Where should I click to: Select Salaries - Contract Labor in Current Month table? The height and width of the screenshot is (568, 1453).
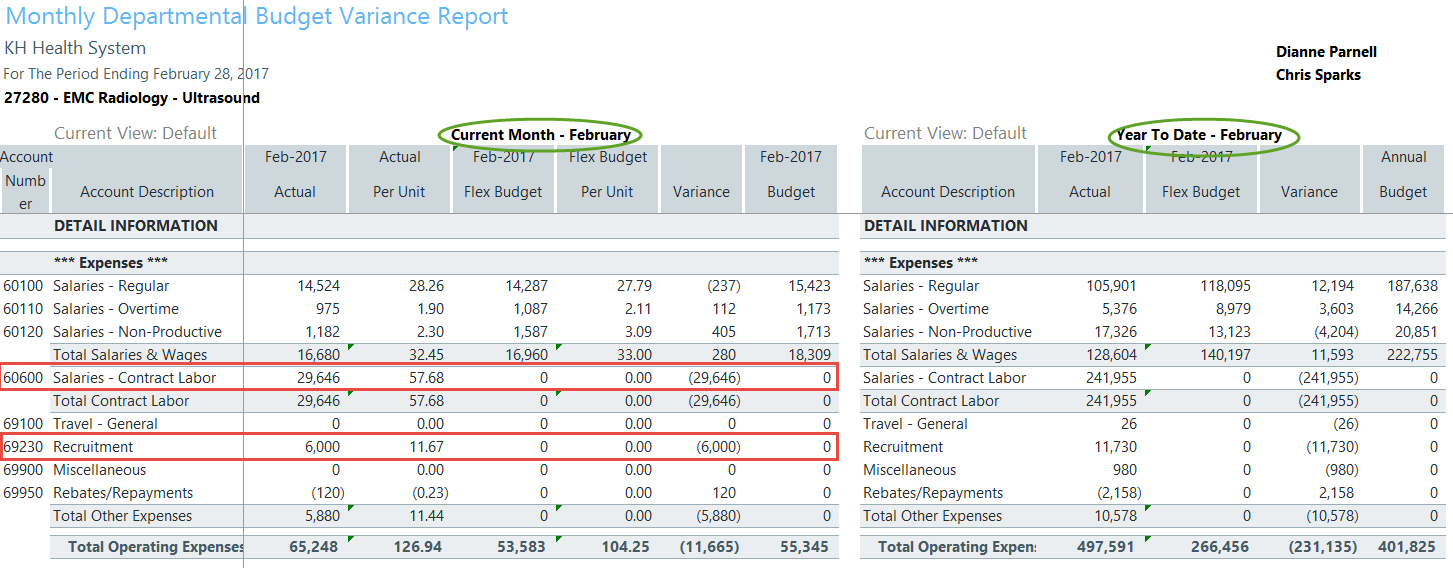click(134, 378)
